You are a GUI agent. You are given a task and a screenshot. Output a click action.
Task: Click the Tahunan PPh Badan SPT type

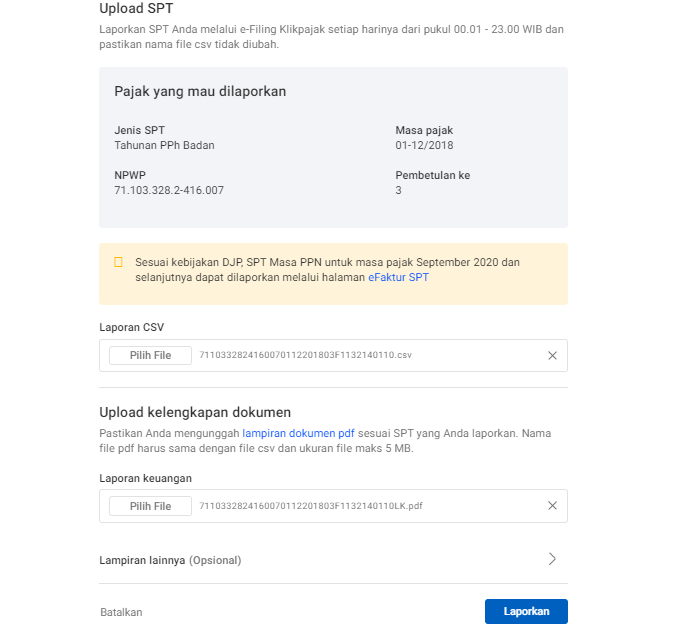click(164, 145)
